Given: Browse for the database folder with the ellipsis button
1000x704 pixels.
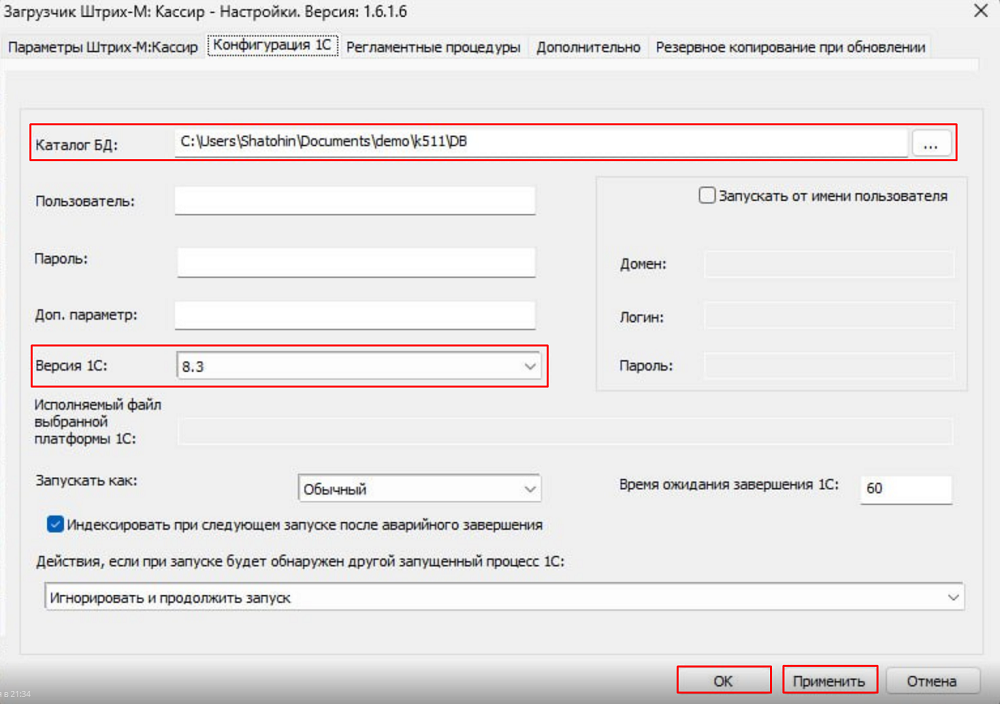Looking at the screenshot, I should point(931,143).
